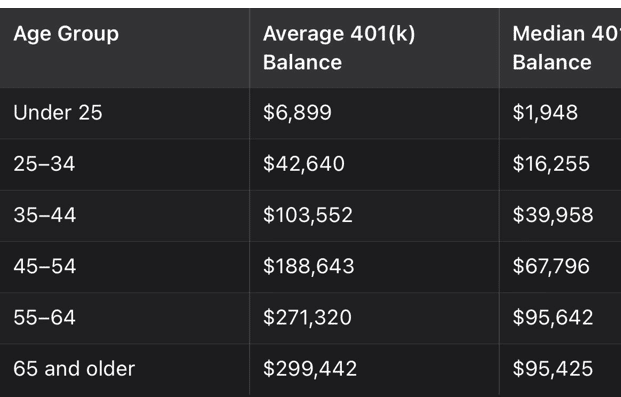Click the $188,643 average balance cell
This screenshot has width=621, height=397.
coord(309,266)
